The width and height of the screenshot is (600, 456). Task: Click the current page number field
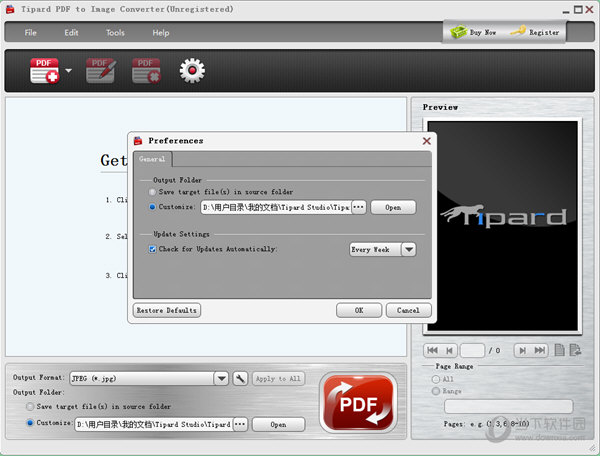pos(472,350)
